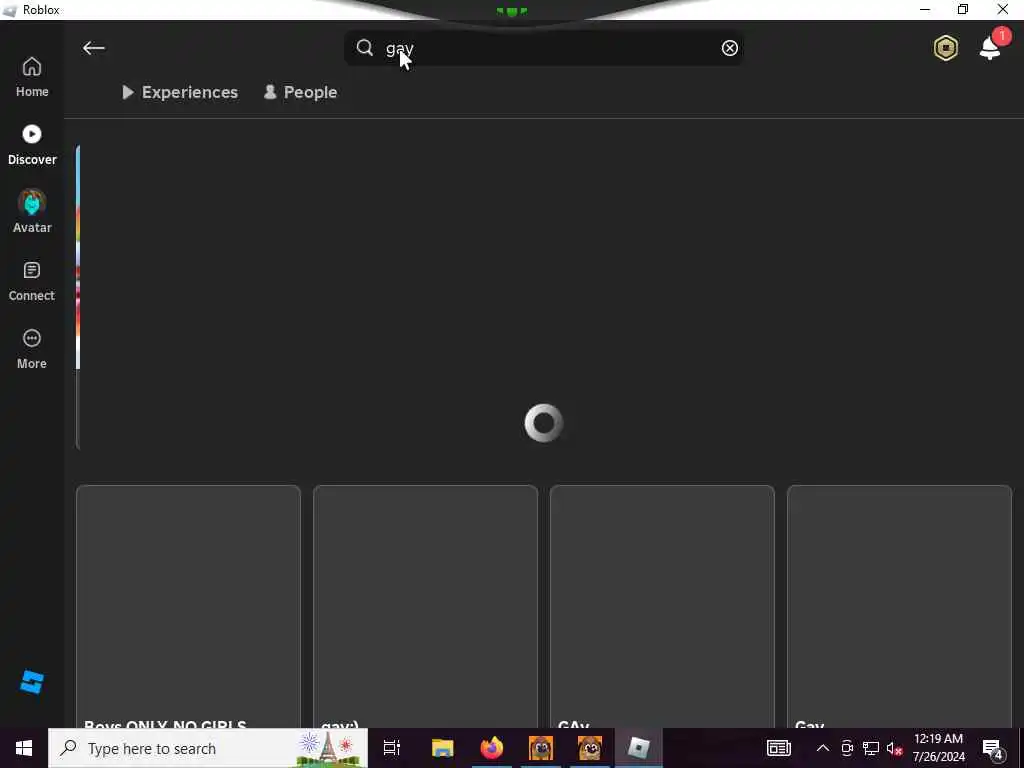The image size is (1024, 768).
Task: Click into the search box containing gay
Action: 543,48
